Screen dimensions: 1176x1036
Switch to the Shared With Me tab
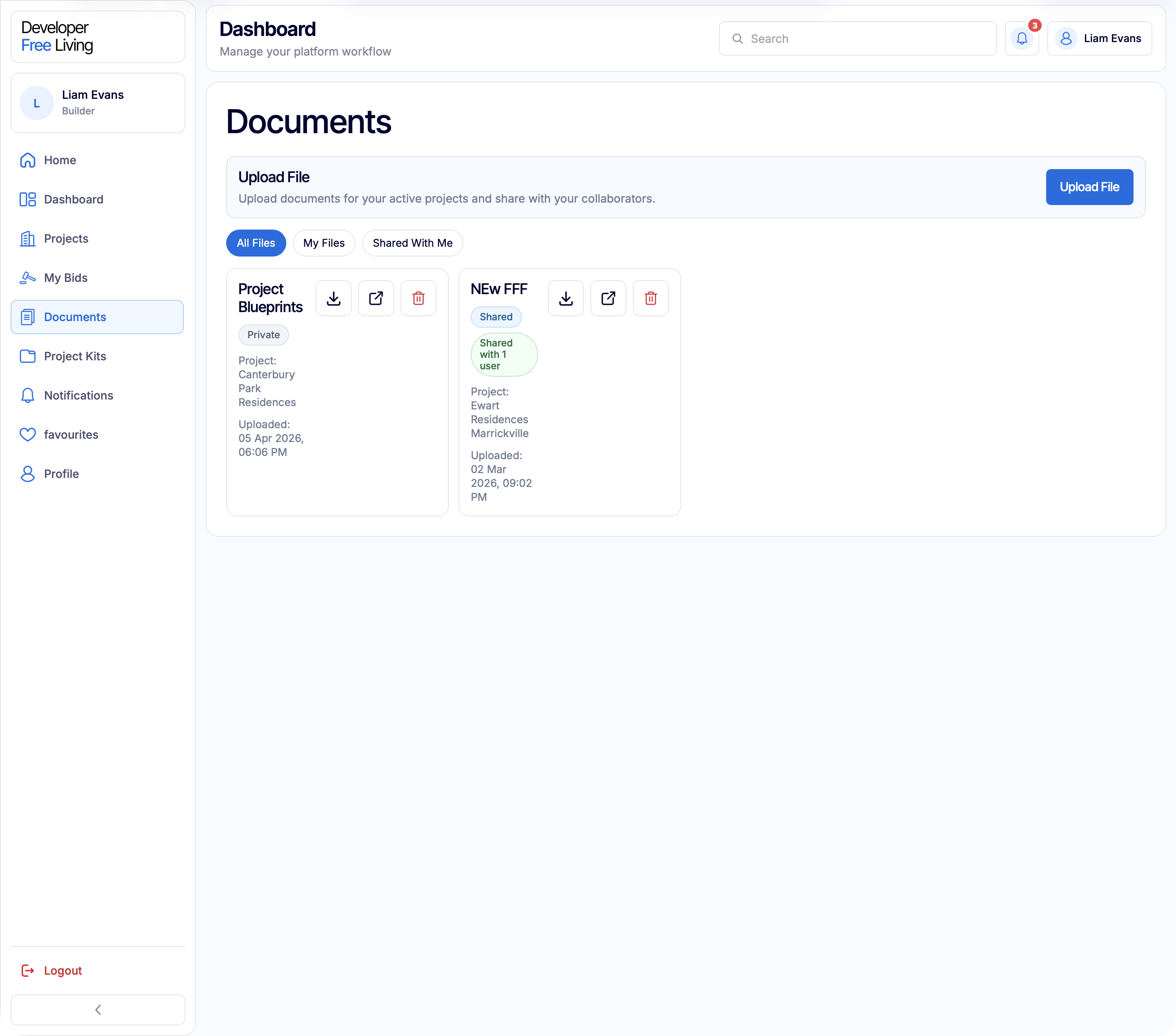coord(412,243)
